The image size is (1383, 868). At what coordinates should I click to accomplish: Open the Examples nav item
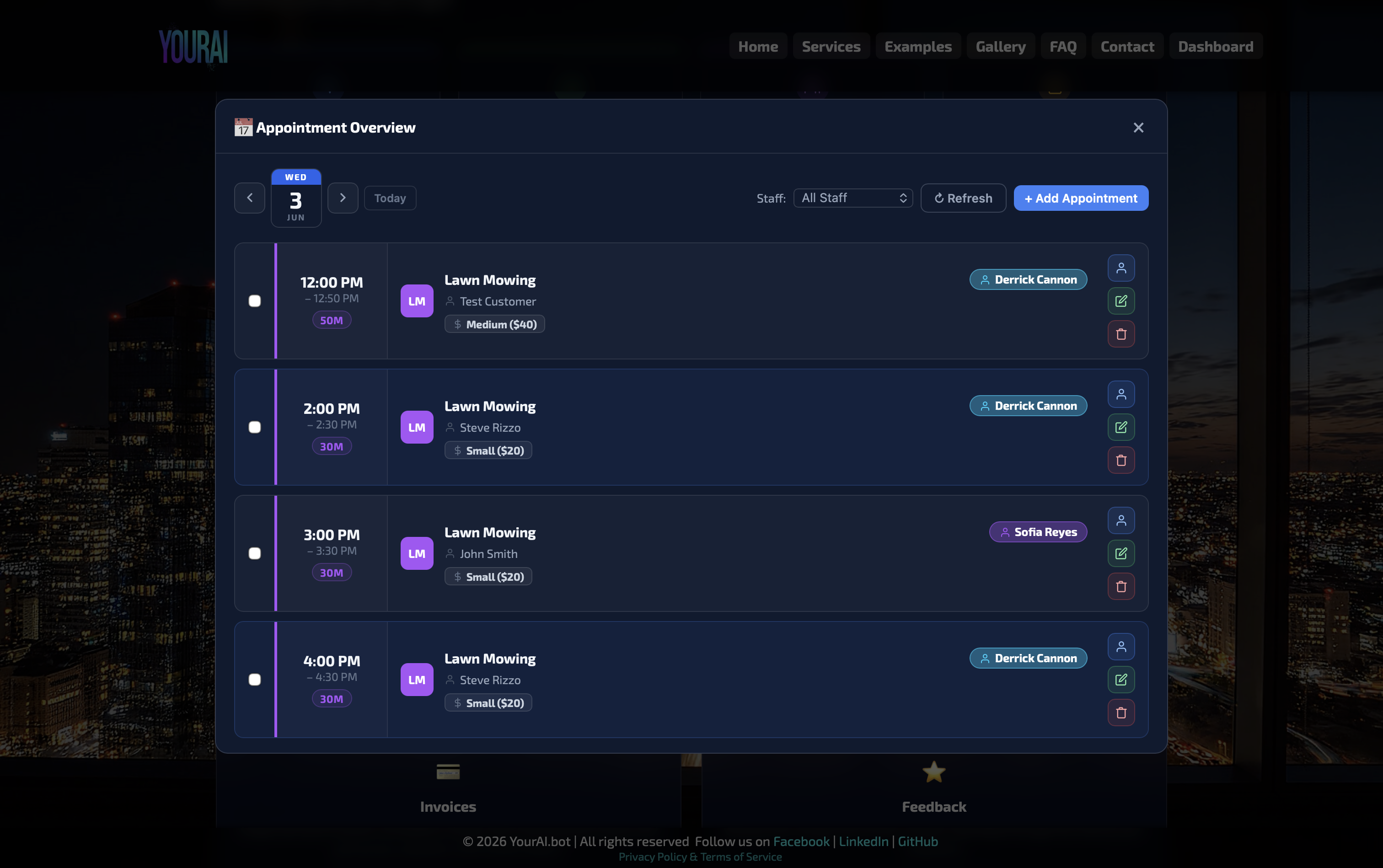pyautogui.click(x=918, y=47)
